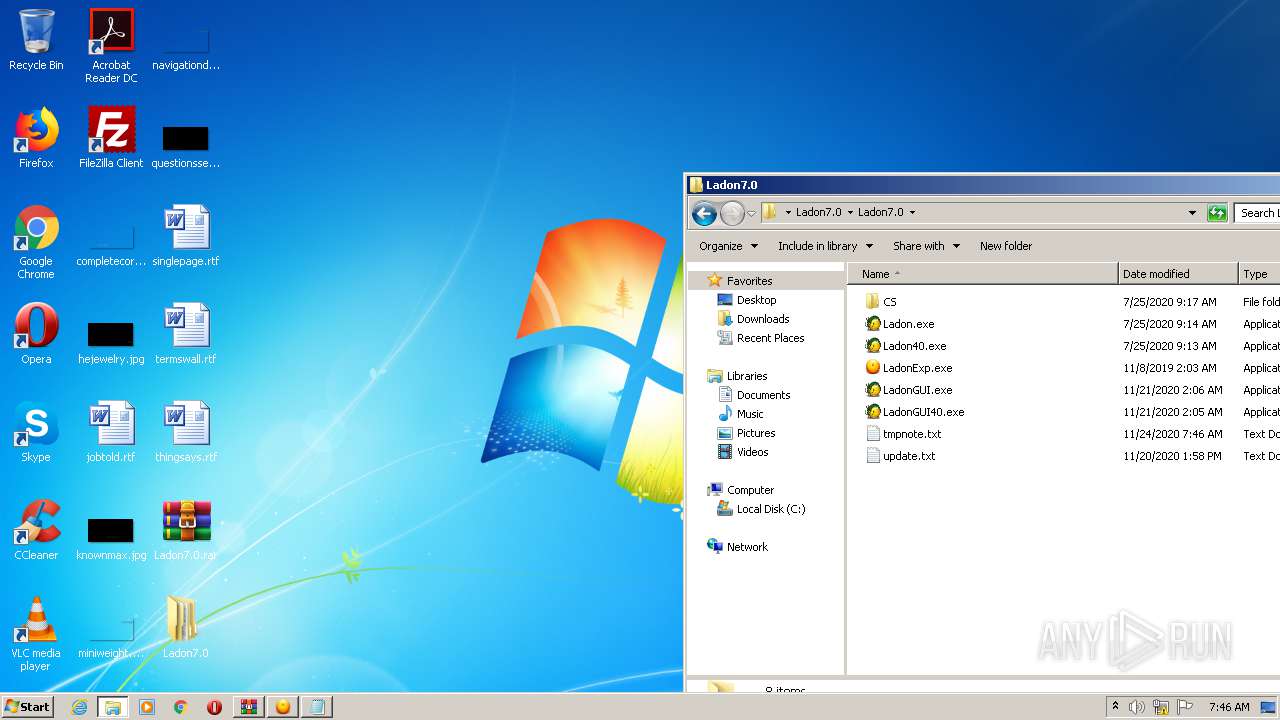Select tmpnote.txt in file list
The width and height of the screenshot is (1280, 720).
(x=912, y=434)
